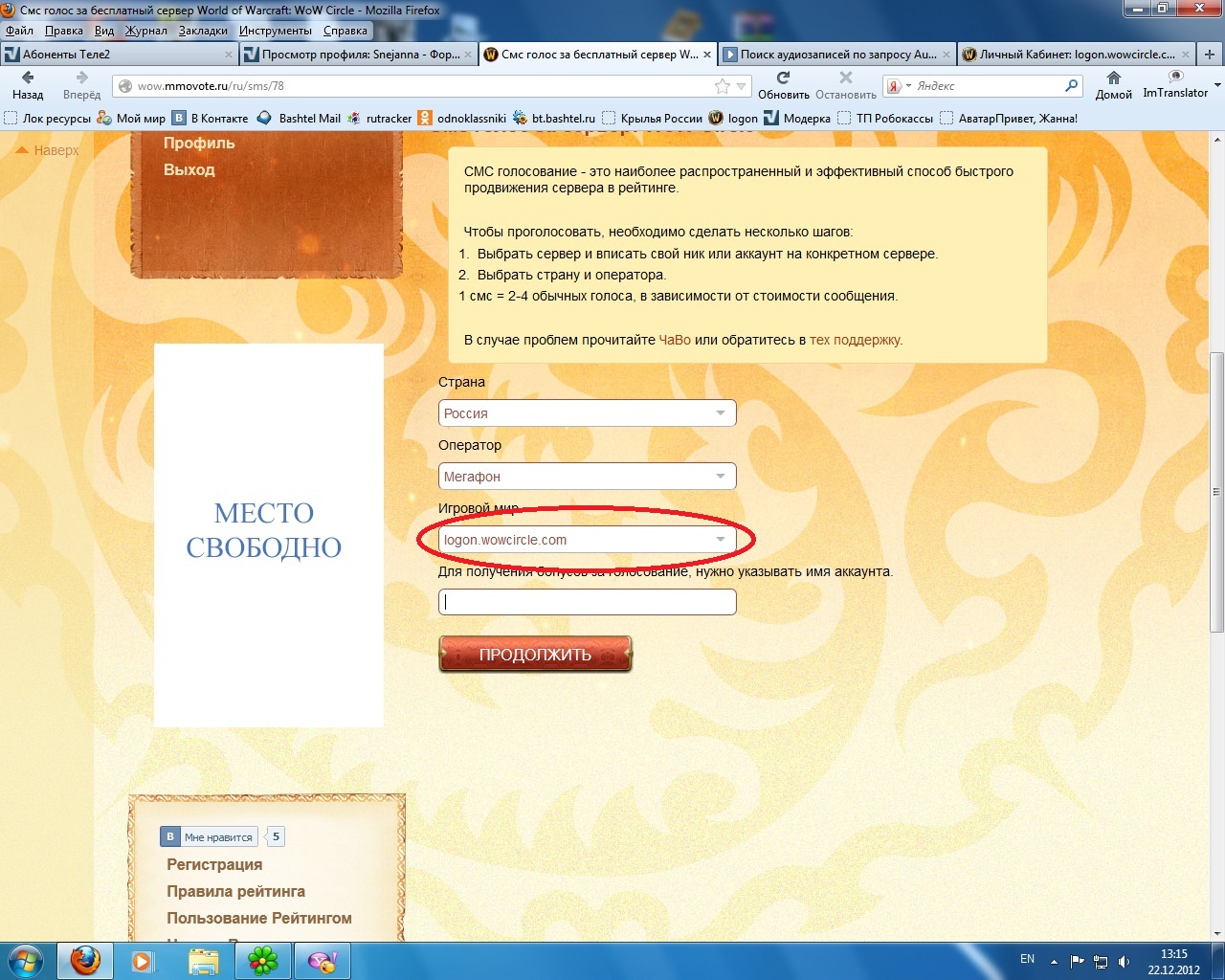1225x980 pixels.
Task: Expand the Страна dropdown showing Россия
Action: (x=587, y=413)
